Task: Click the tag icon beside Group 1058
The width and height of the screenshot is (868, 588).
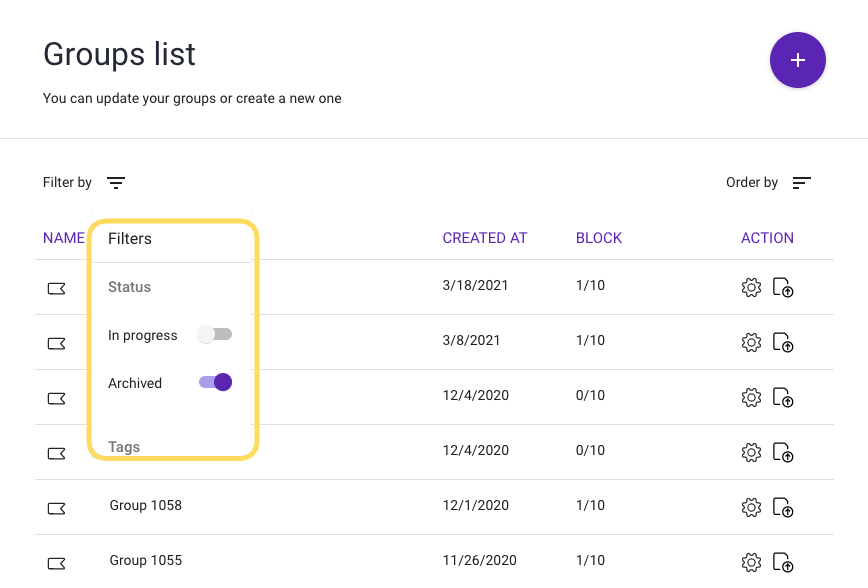Action: 57,508
